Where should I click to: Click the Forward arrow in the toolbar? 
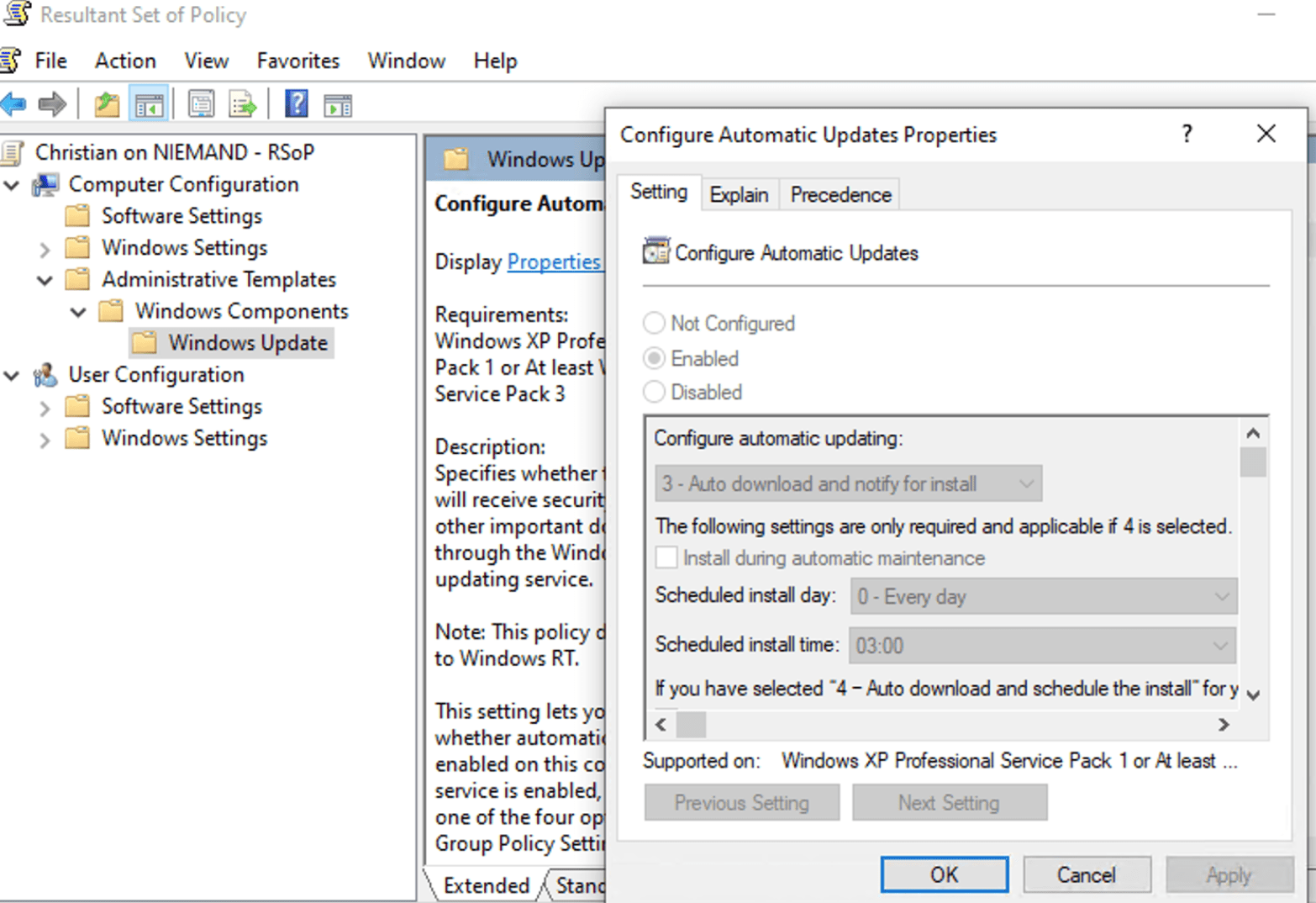[x=52, y=104]
